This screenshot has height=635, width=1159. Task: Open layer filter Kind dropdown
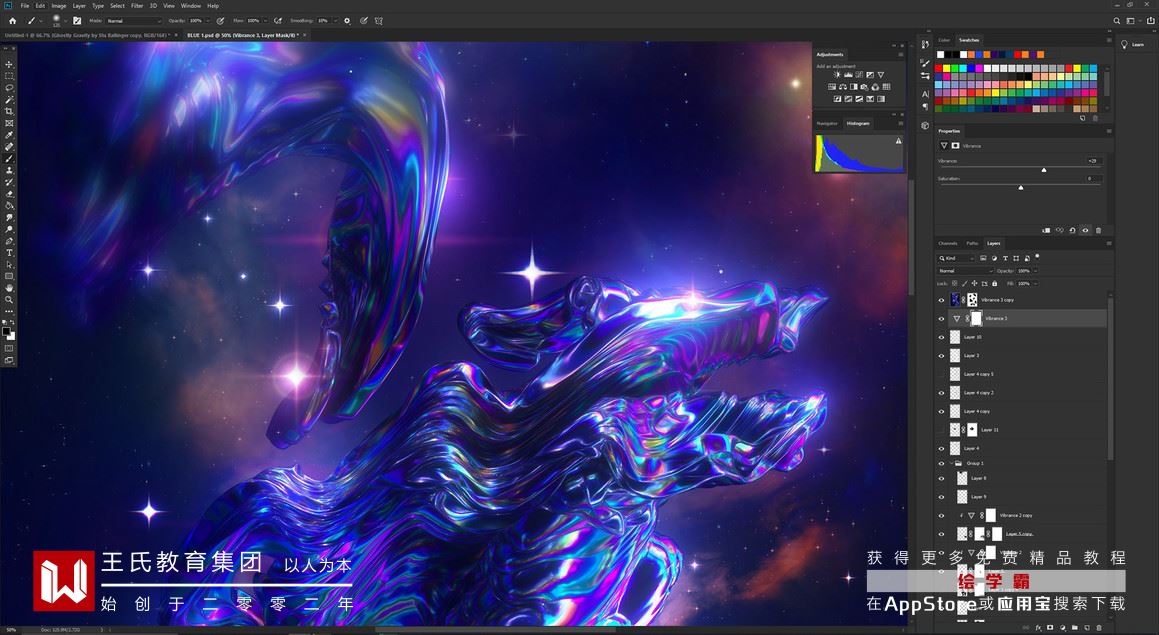point(956,258)
